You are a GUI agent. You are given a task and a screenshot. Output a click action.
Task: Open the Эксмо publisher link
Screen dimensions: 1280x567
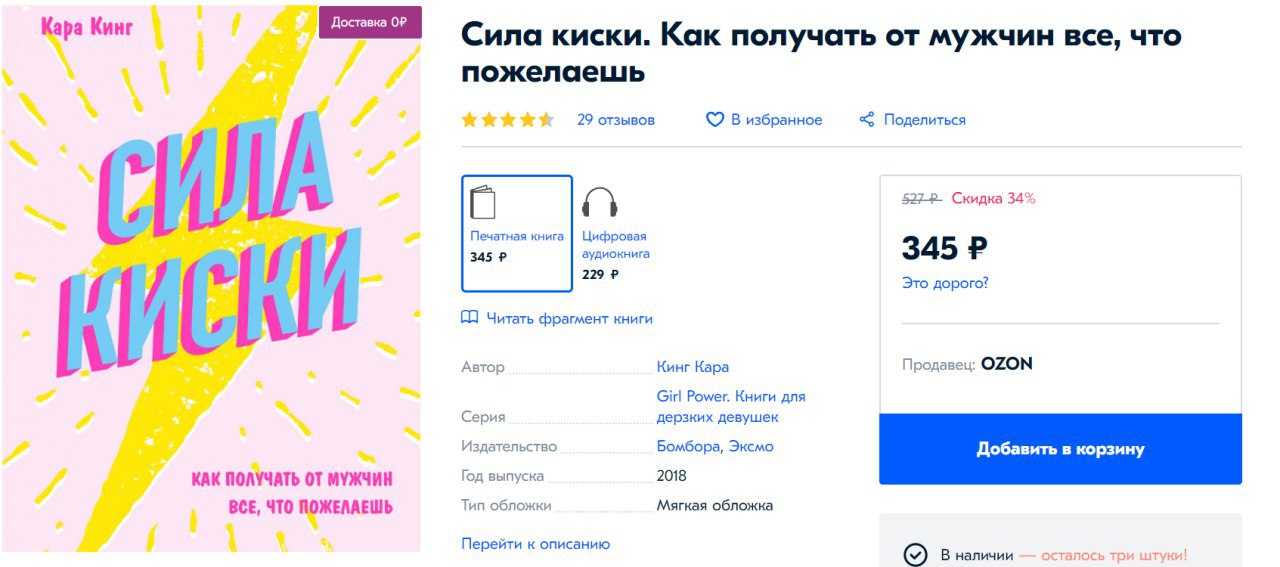[751, 446]
